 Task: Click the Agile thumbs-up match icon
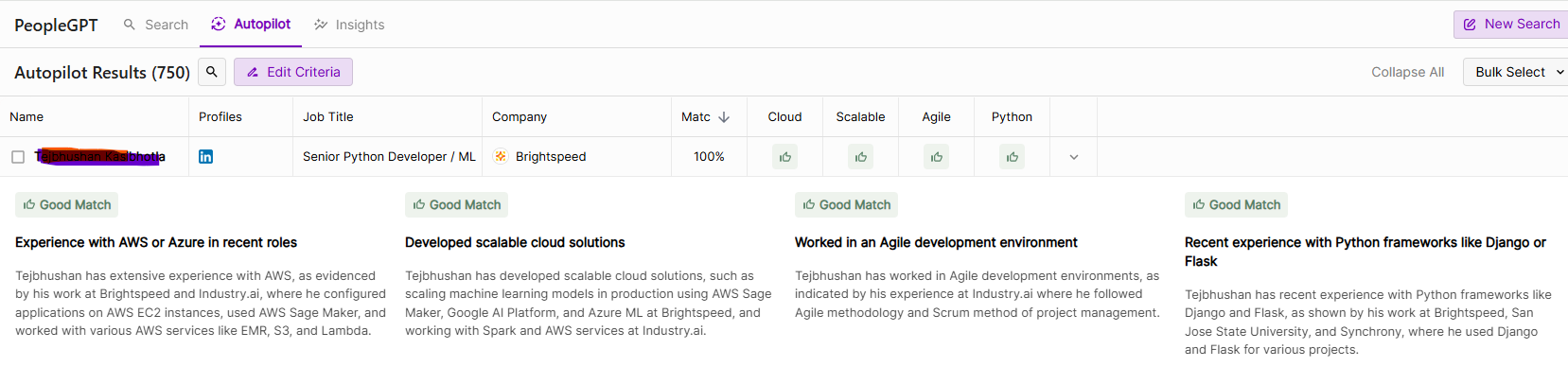click(936, 157)
